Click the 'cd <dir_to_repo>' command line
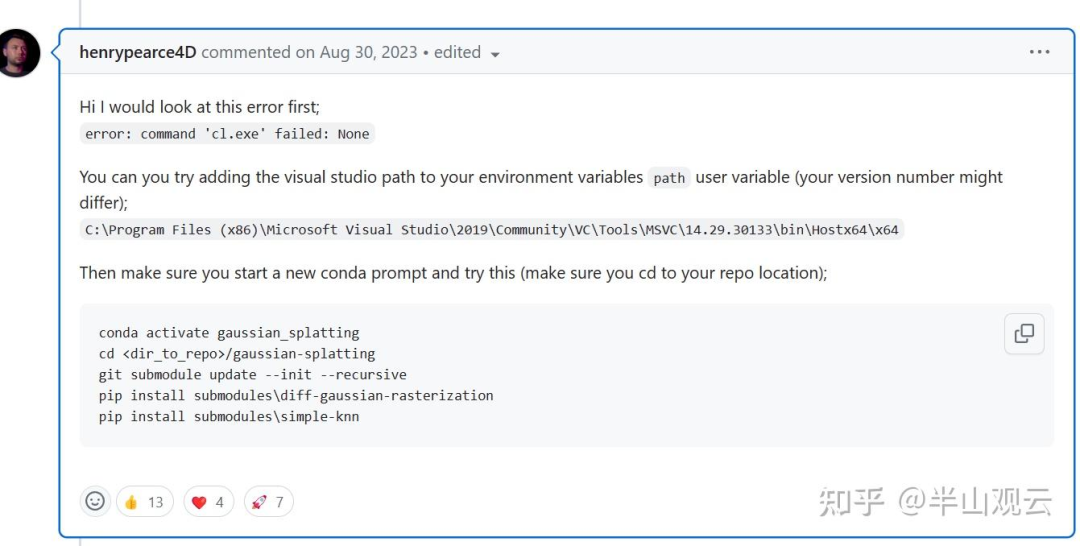 pos(237,353)
